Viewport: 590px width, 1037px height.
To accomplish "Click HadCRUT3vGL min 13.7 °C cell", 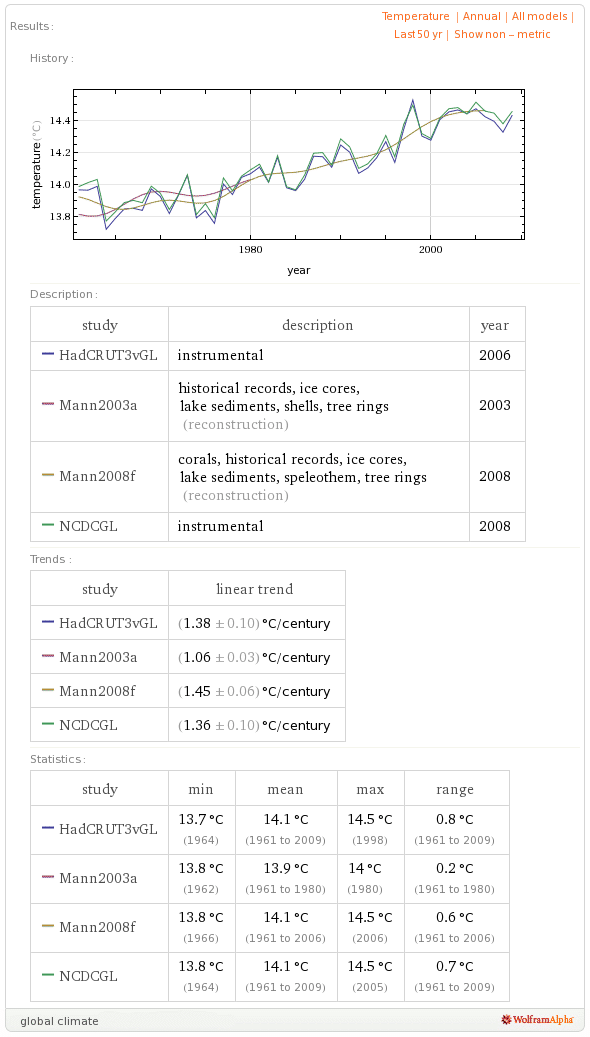I will 201,829.
